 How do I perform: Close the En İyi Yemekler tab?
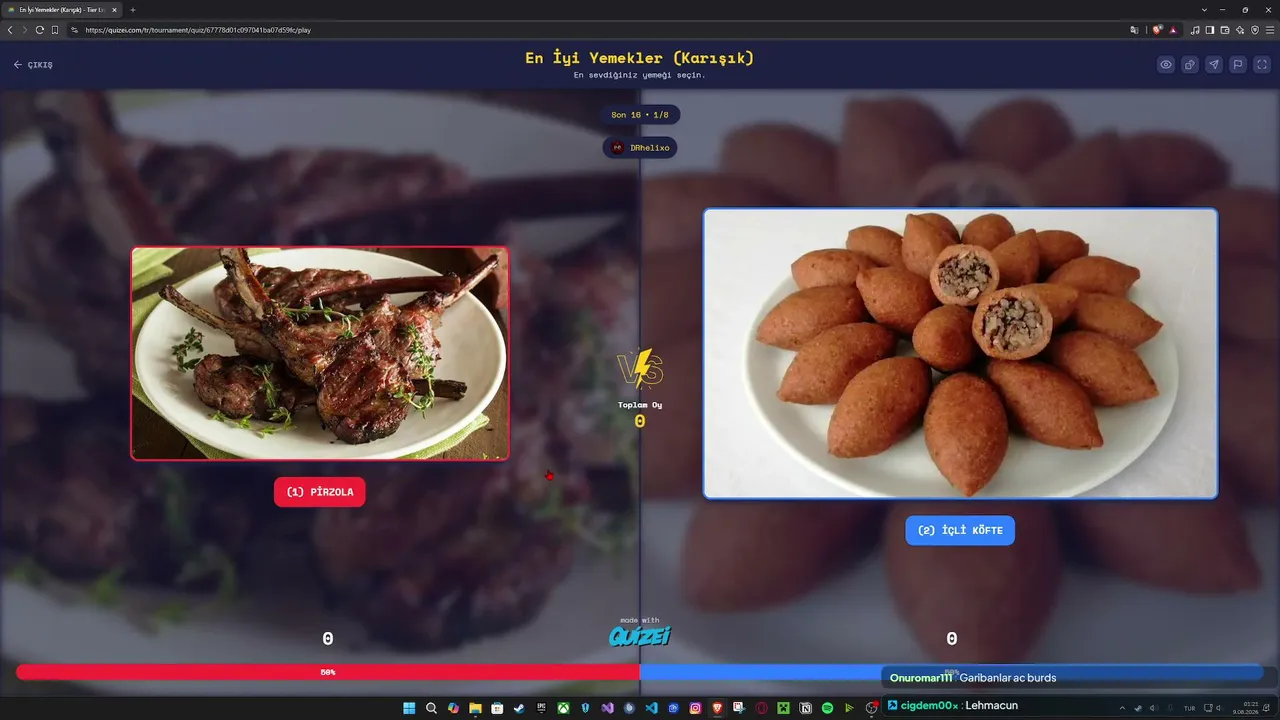coord(114,10)
